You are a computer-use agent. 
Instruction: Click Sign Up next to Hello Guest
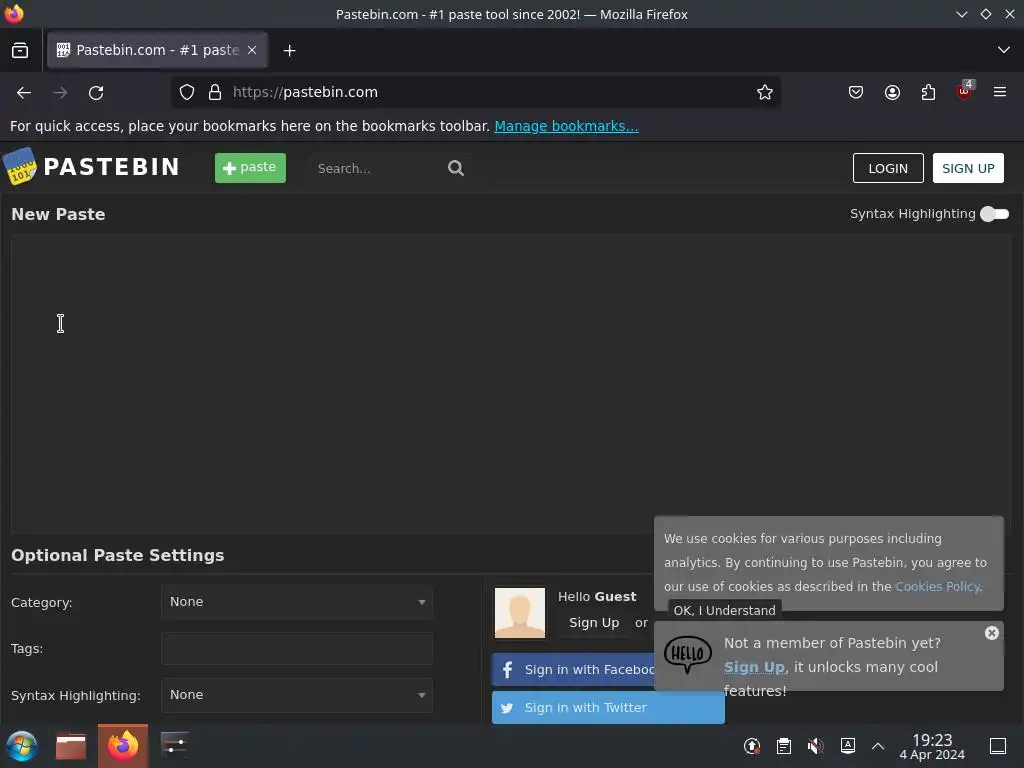(x=594, y=623)
